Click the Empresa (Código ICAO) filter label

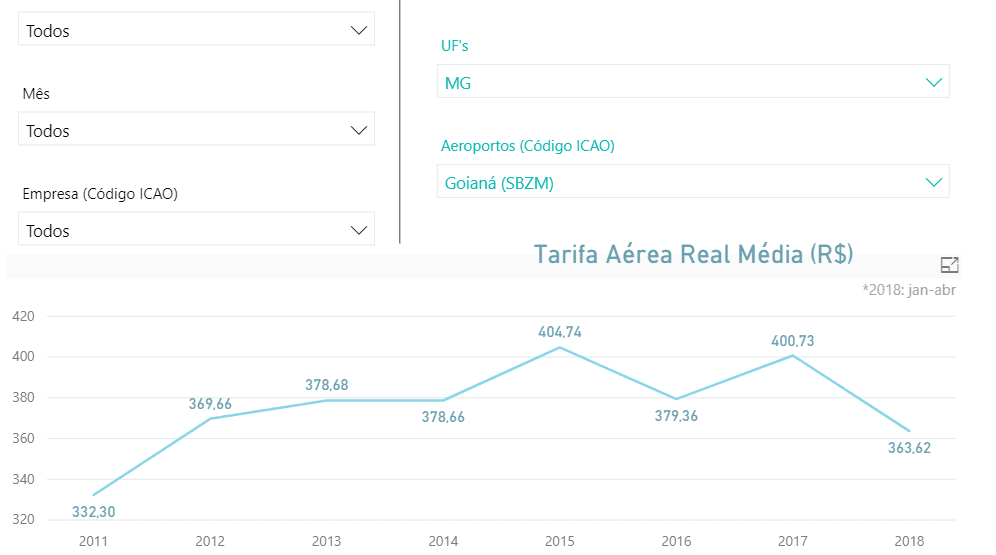[x=100, y=194]
